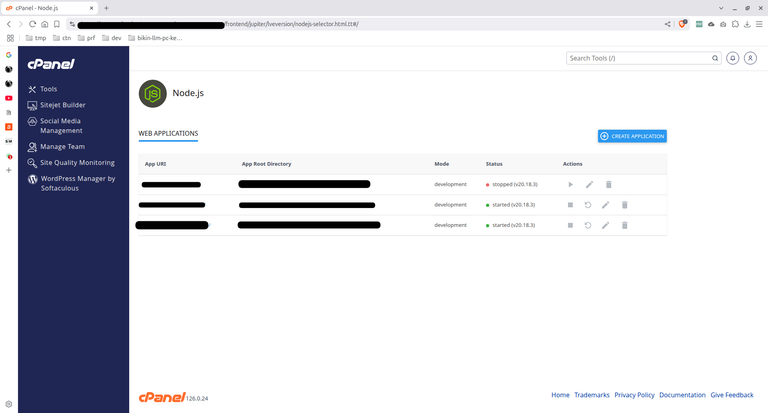This screenshot has height=413, width=768.
Task: Follow the Give Feedback footer link
Action: click(732, 395)
